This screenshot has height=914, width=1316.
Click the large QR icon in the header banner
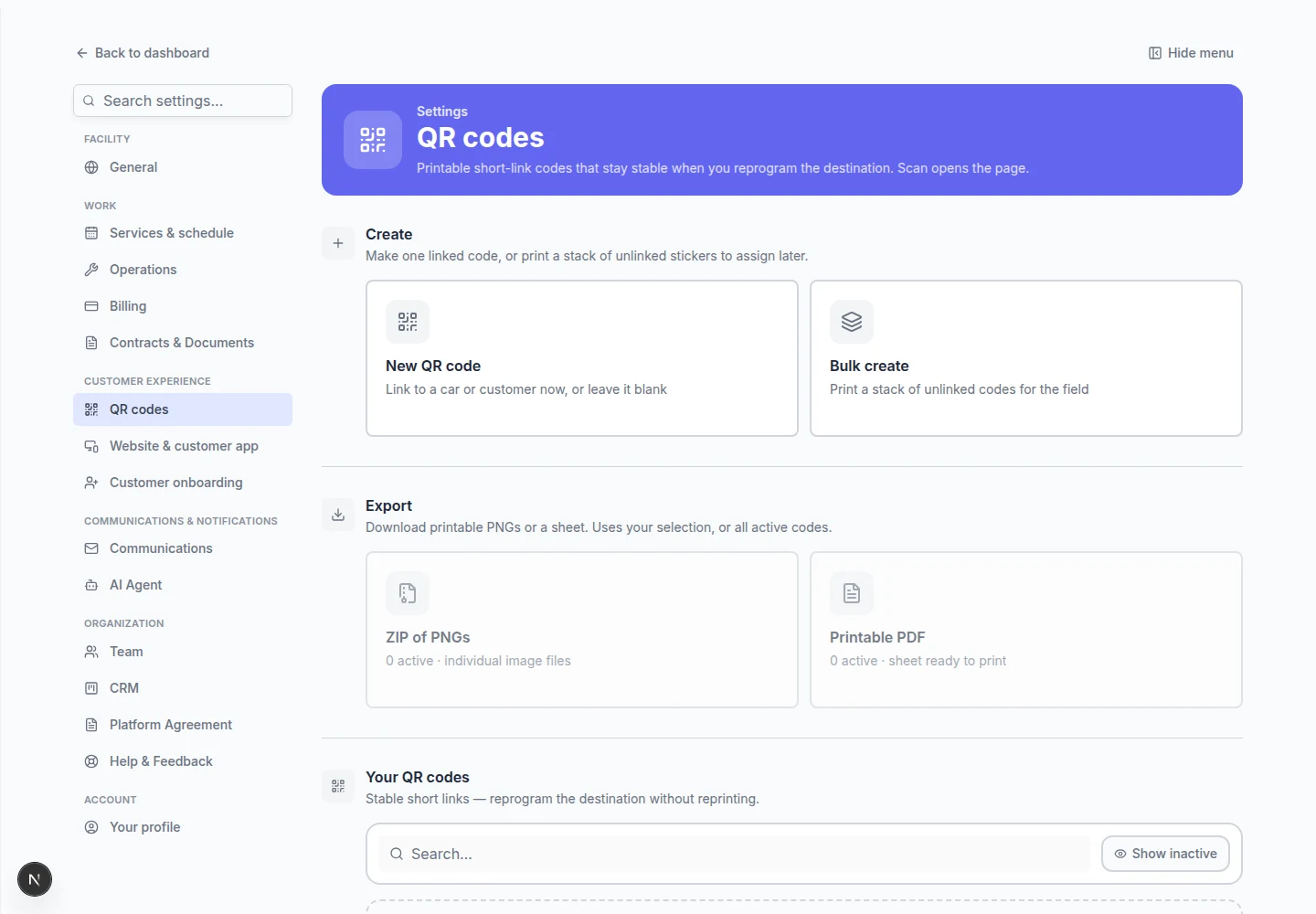coord(373,140)
